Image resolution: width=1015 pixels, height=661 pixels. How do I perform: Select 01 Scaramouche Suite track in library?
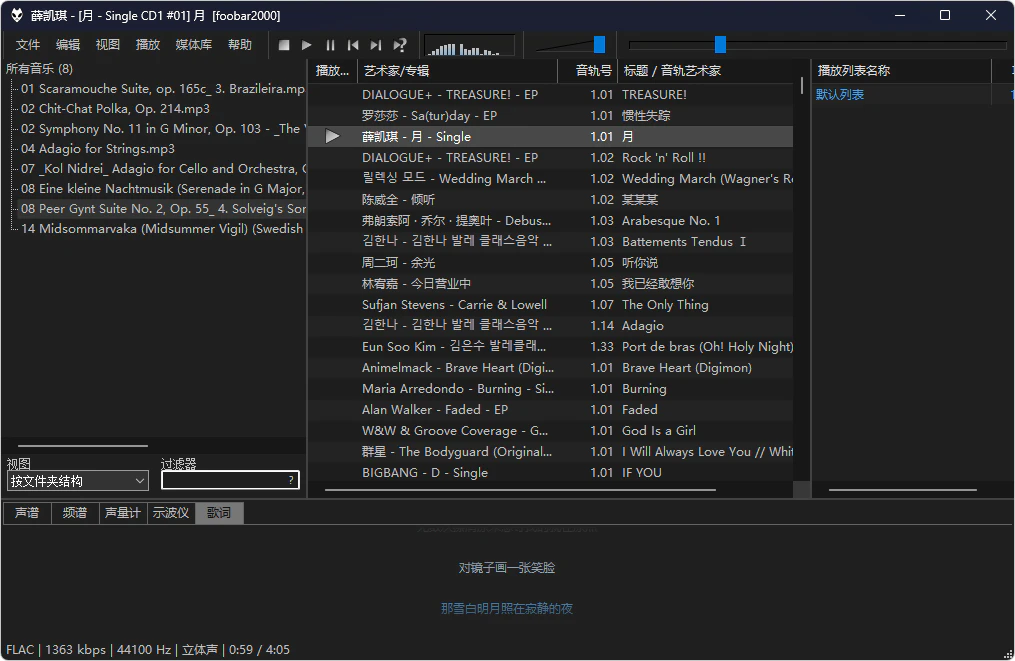point(162,89)
